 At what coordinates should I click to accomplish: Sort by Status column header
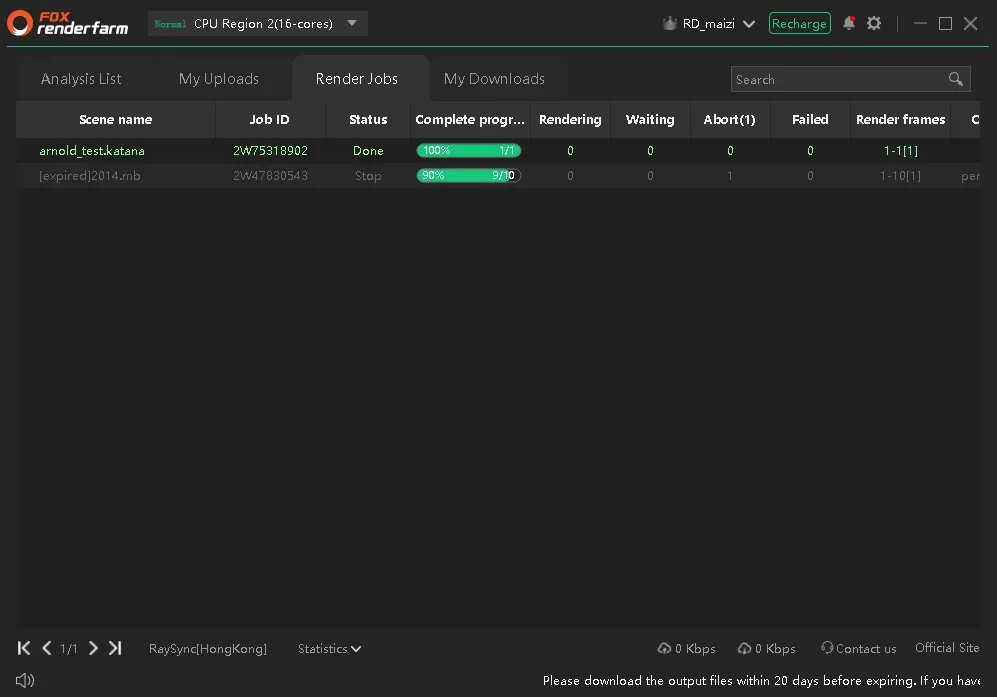(368, 120)
